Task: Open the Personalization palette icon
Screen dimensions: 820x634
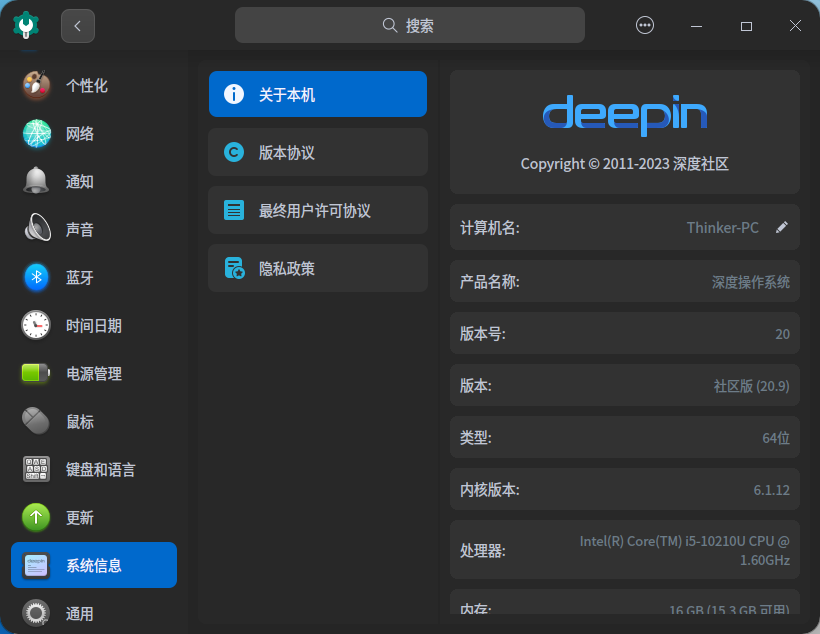Action: (36, 85)
